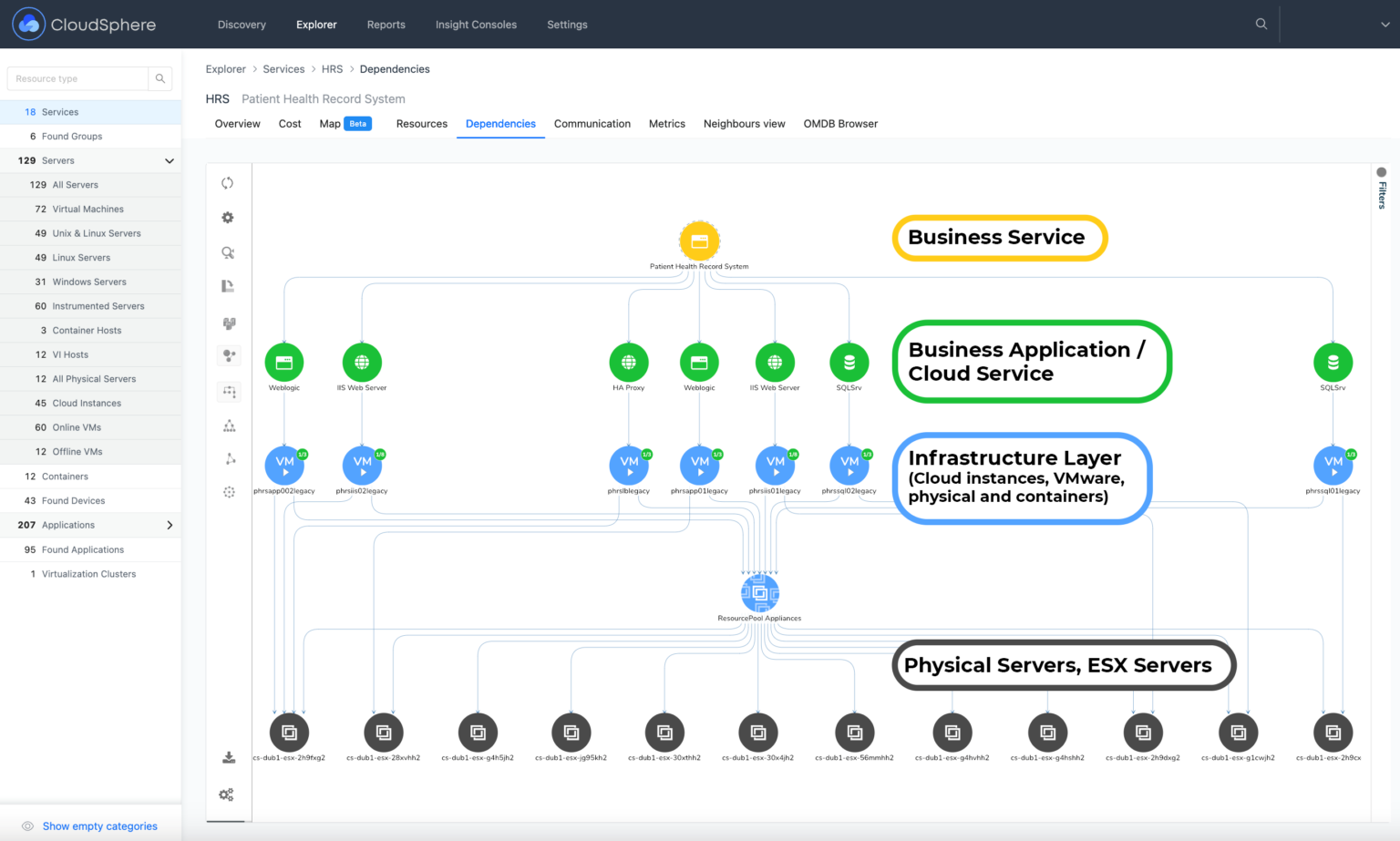Open the magnifier search in the top bar

point(1261,25)
